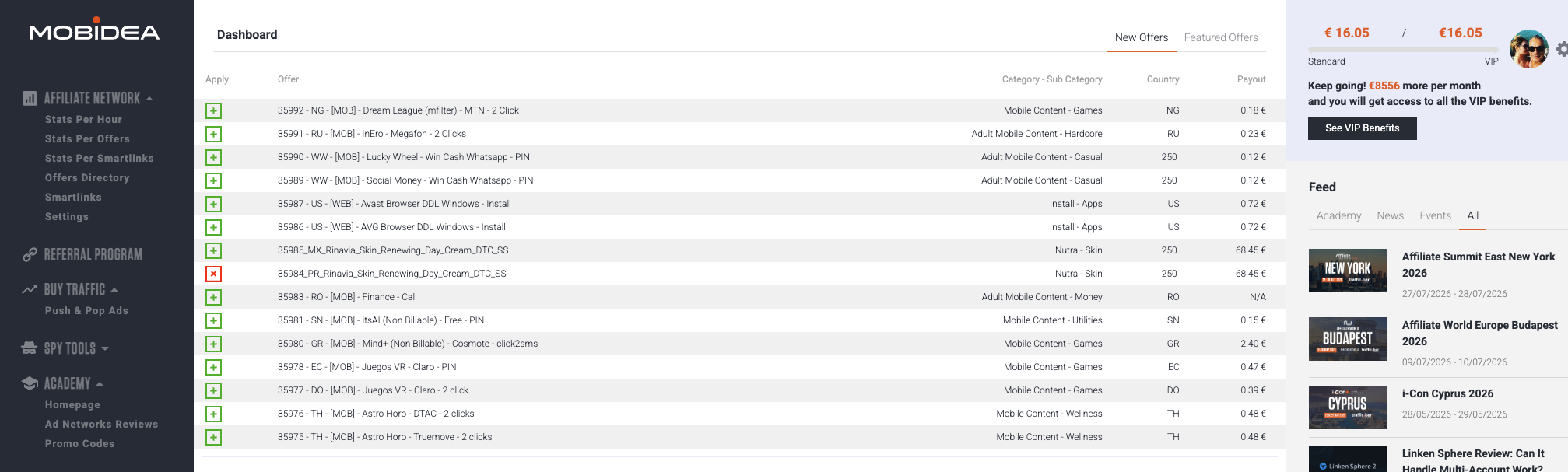Click the Mobidea logo
1568x472 pixels.
(94, 30)
